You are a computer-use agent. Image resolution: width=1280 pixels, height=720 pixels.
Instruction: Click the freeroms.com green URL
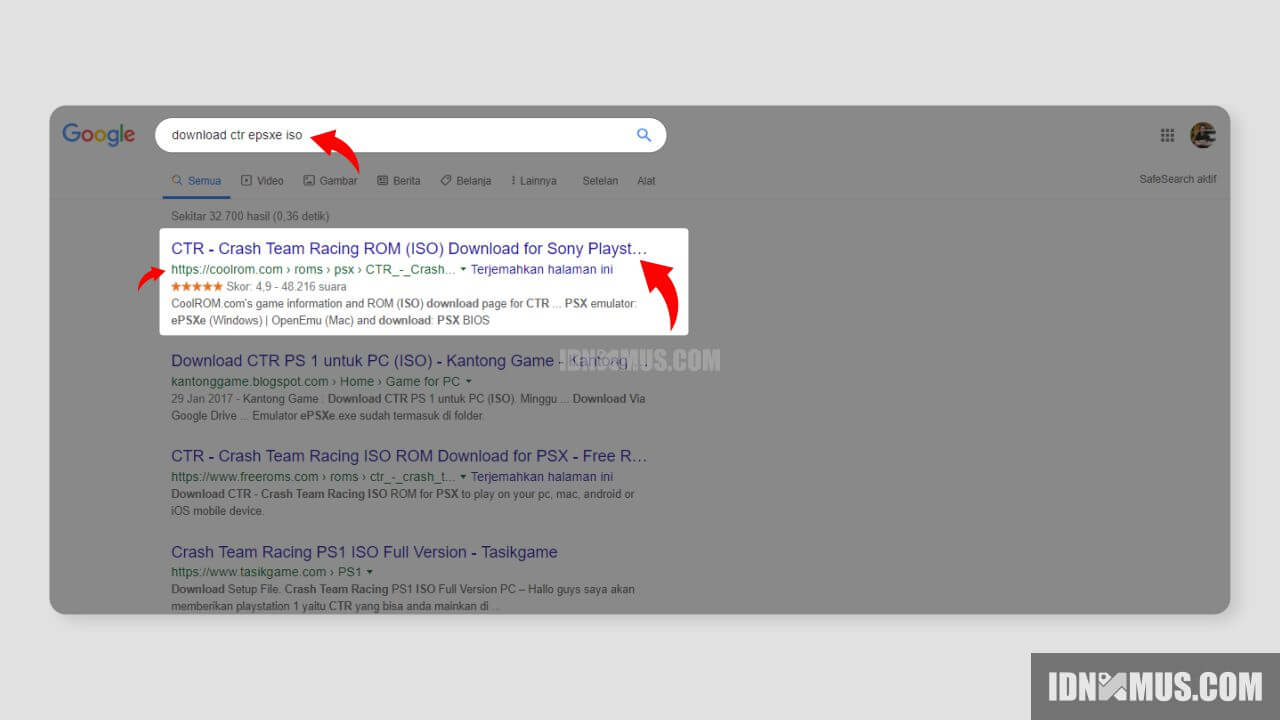313,477
